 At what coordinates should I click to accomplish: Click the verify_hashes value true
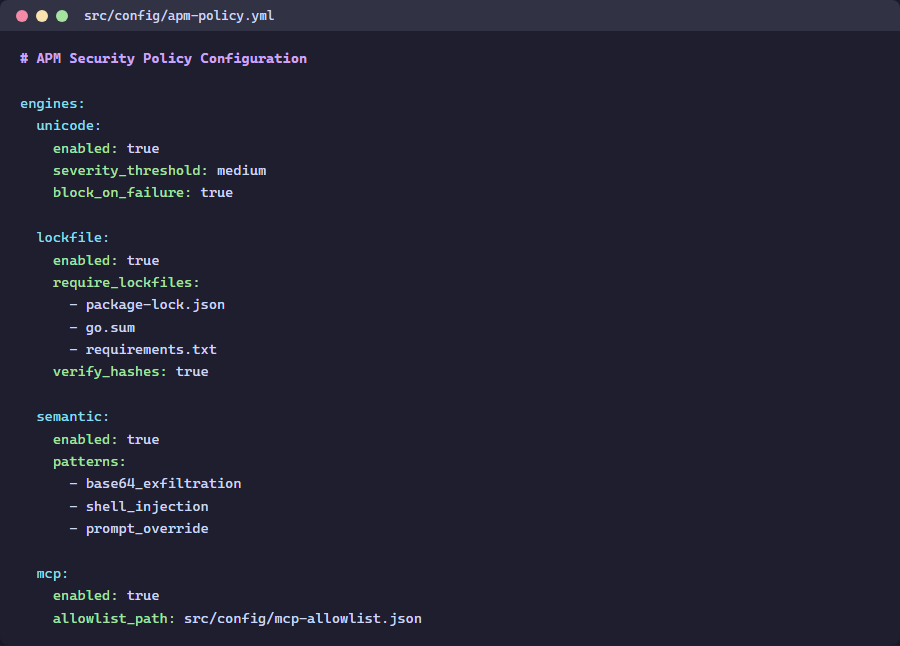(x=192, y=371)
